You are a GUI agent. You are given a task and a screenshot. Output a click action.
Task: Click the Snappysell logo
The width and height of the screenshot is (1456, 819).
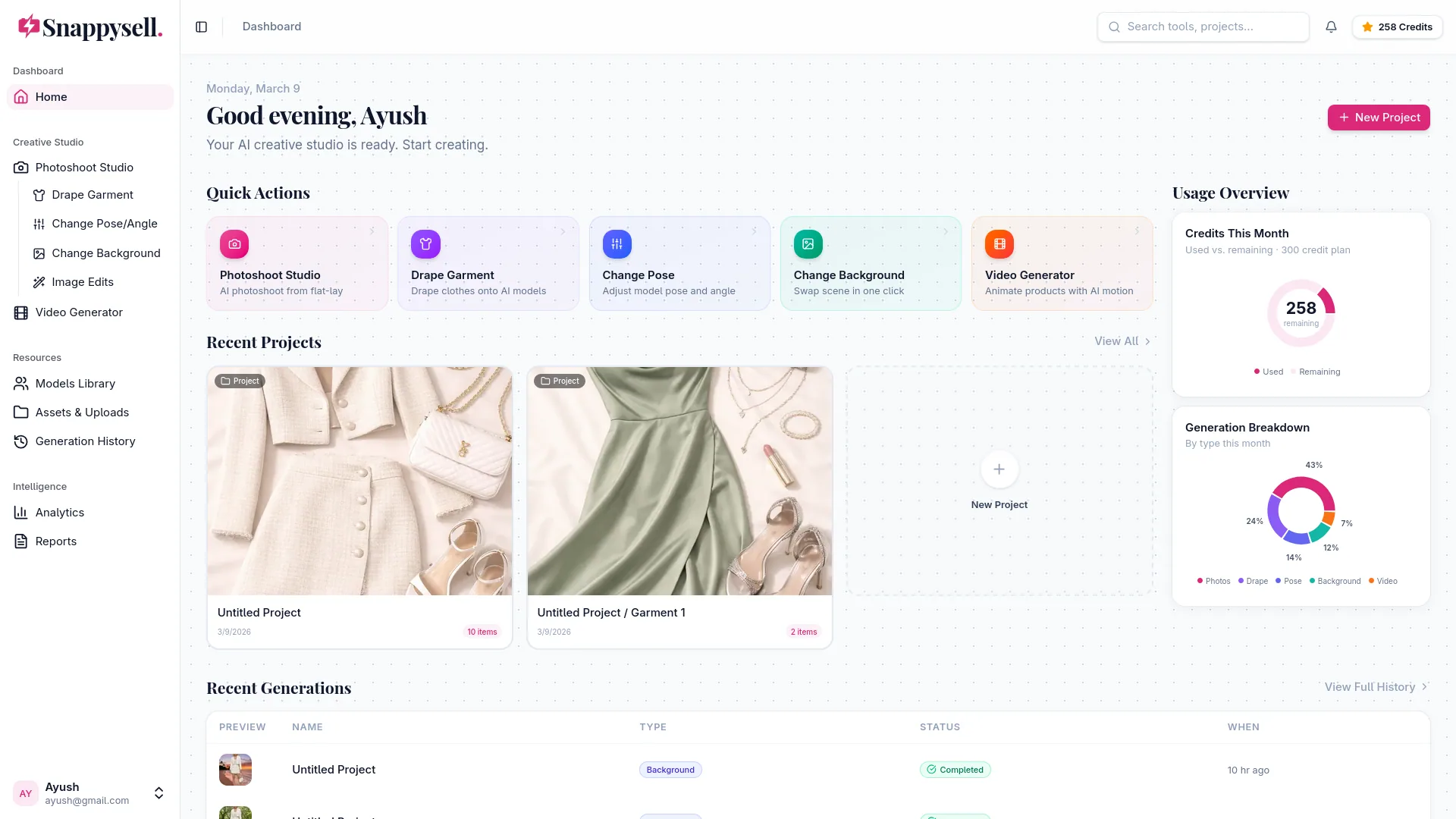[x=90, y=27]
